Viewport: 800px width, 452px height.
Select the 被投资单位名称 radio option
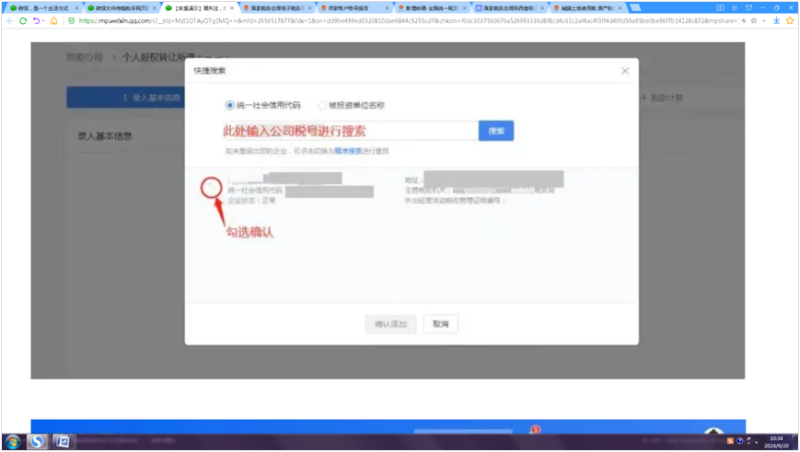coord(322,104)
